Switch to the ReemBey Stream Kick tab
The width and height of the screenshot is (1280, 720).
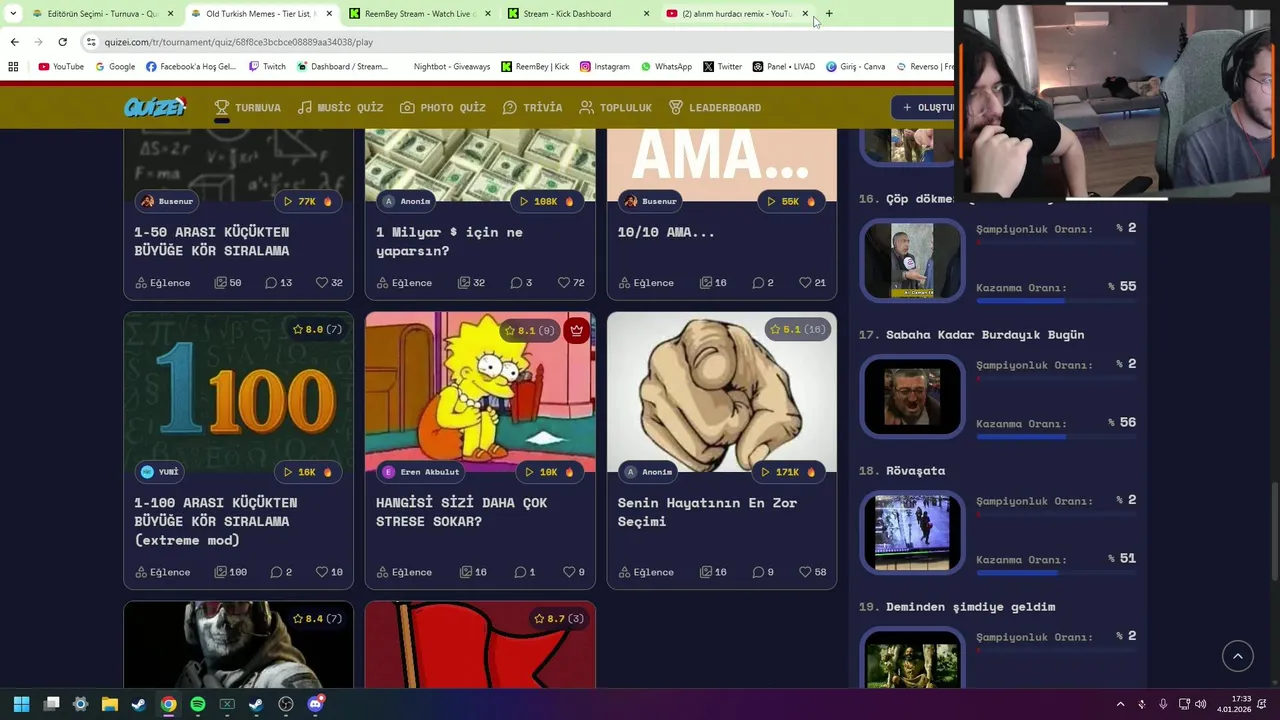pyautogui.click(x=420, y=14)
